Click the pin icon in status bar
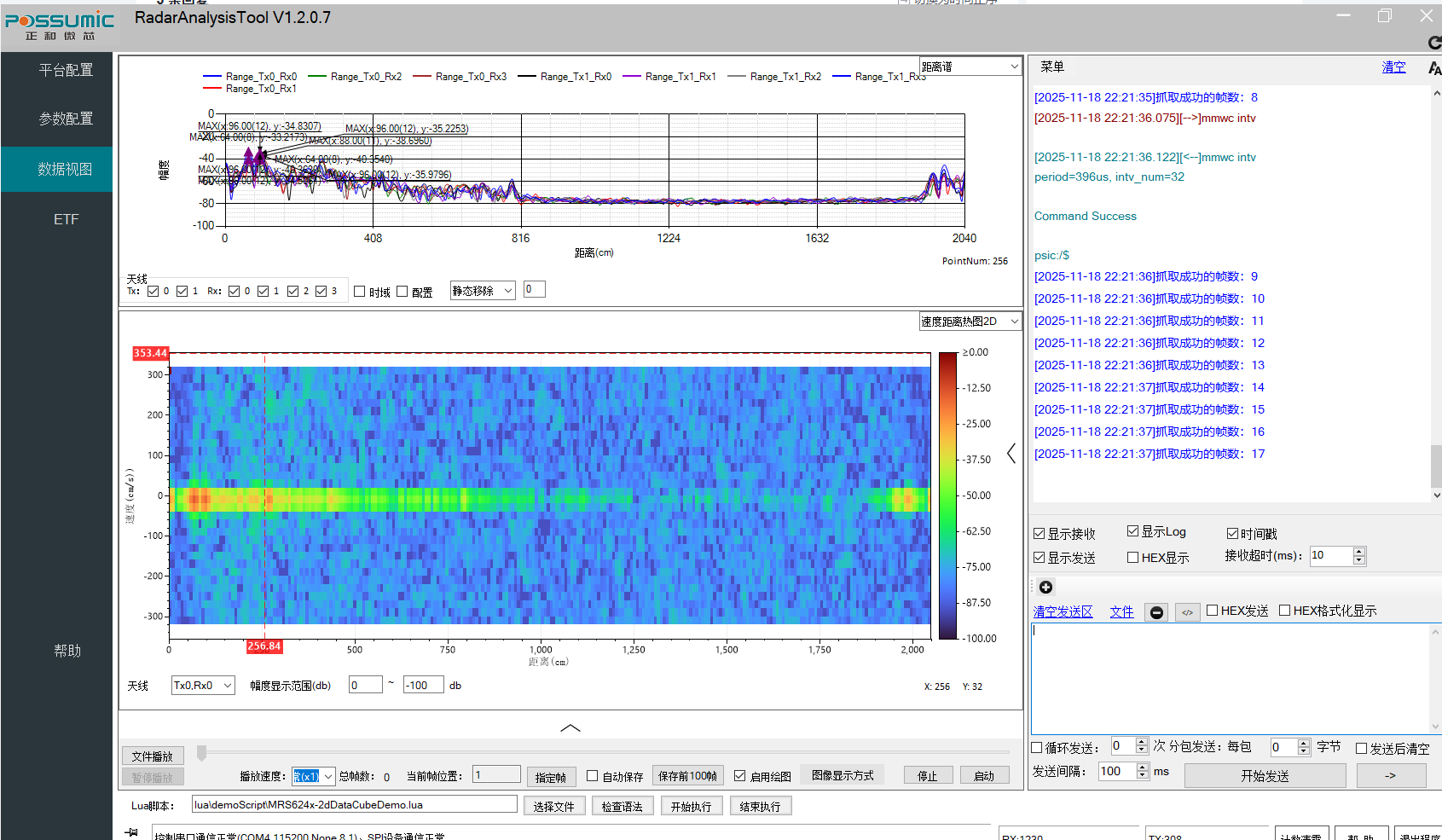 click(x=131, y=832)
